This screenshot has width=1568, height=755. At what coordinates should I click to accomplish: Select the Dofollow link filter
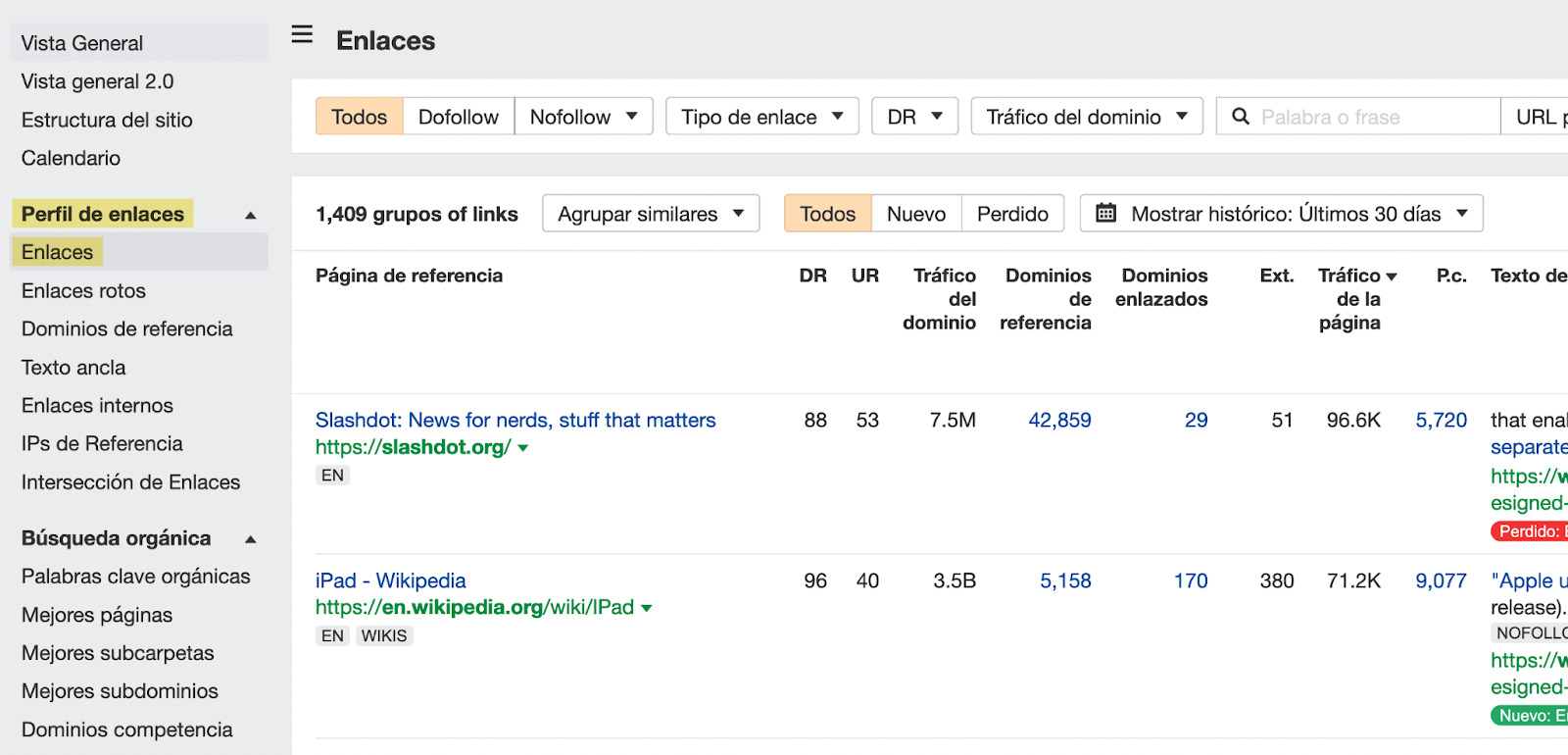point(458,117)
